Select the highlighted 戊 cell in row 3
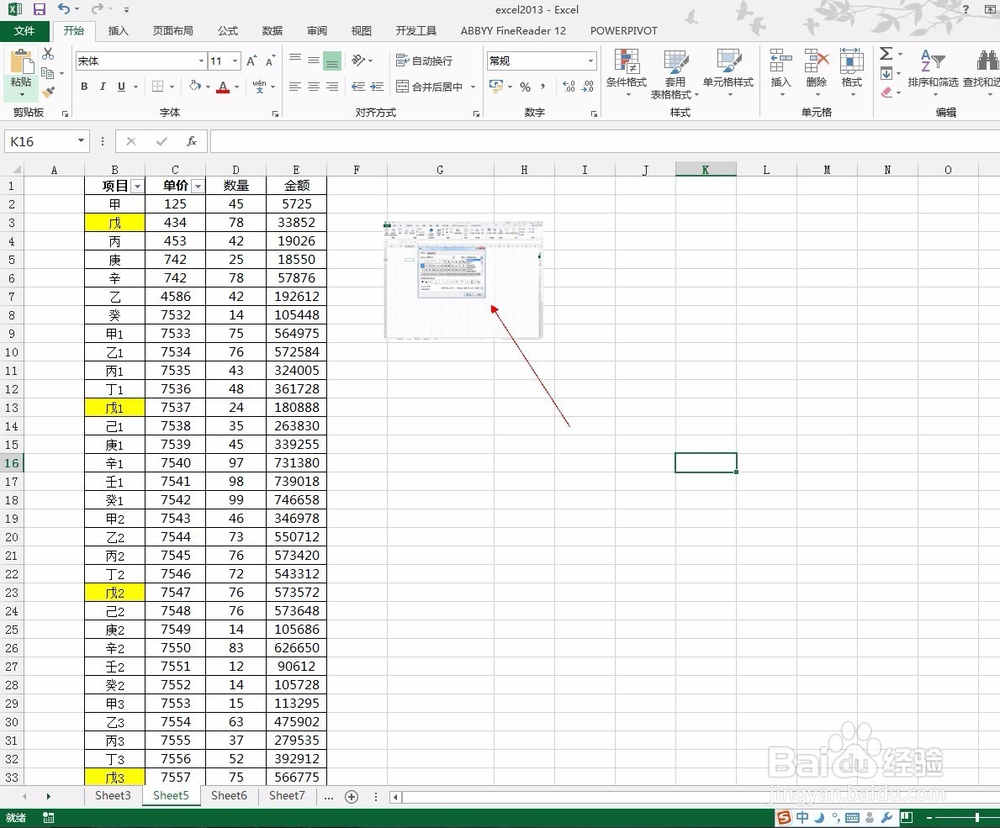 (x=113, y=222)
